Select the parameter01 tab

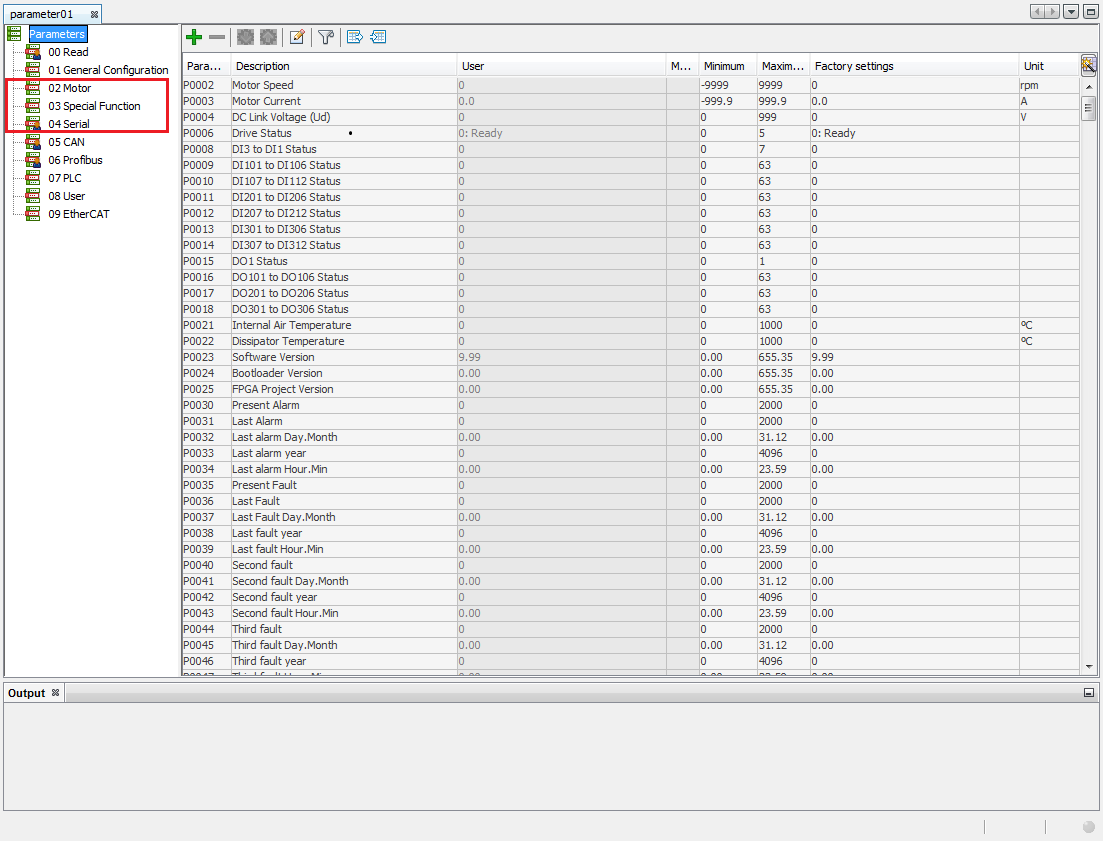point(42,13)
